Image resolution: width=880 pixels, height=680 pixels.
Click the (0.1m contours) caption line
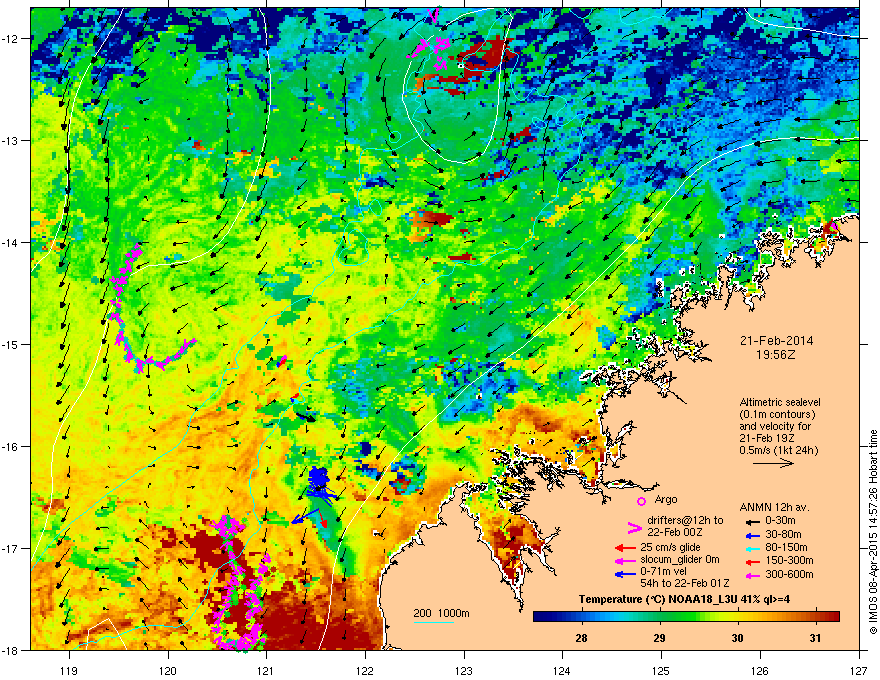coord(777,414)
